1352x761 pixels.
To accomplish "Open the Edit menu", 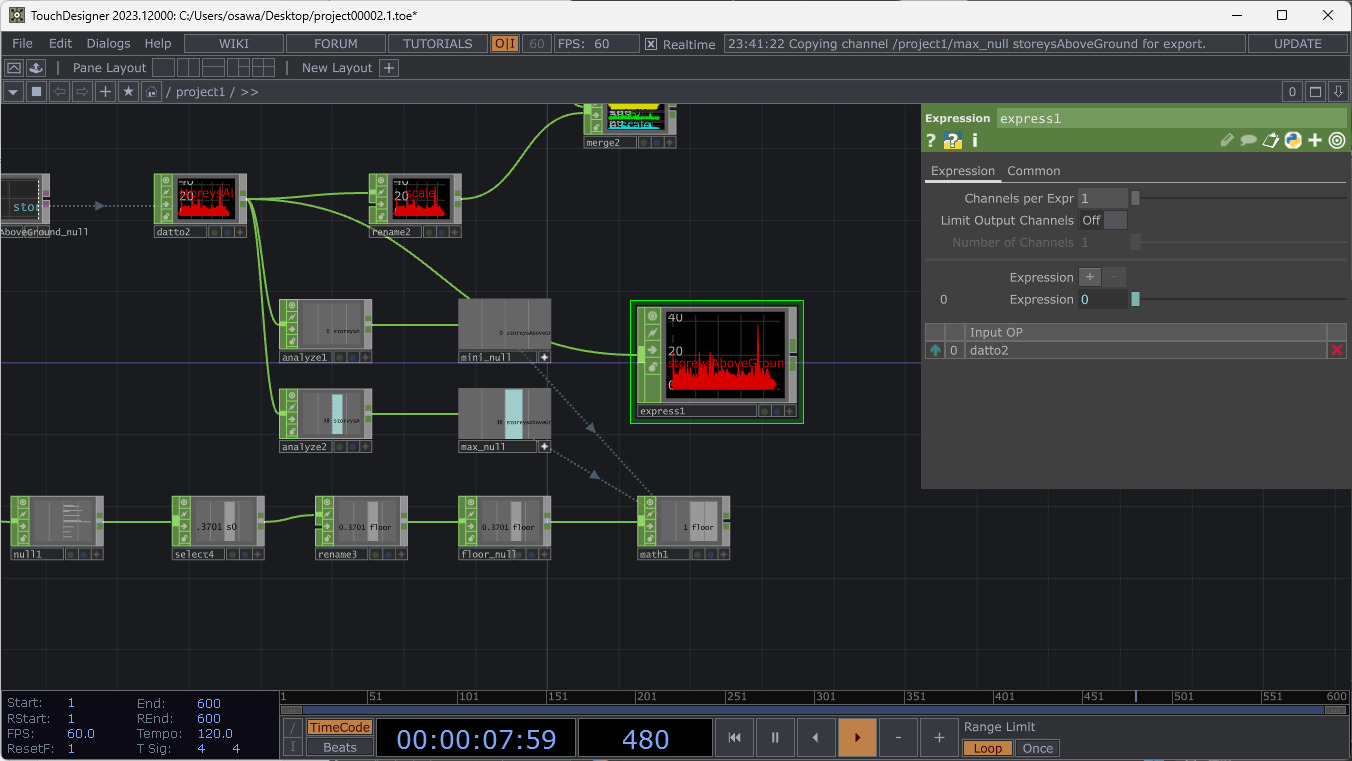I will pos(61,44).
